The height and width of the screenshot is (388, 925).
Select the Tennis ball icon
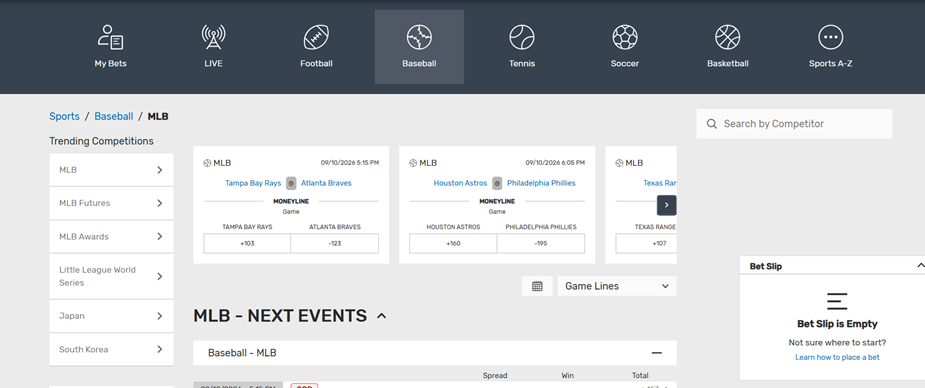tap(522, 38)
